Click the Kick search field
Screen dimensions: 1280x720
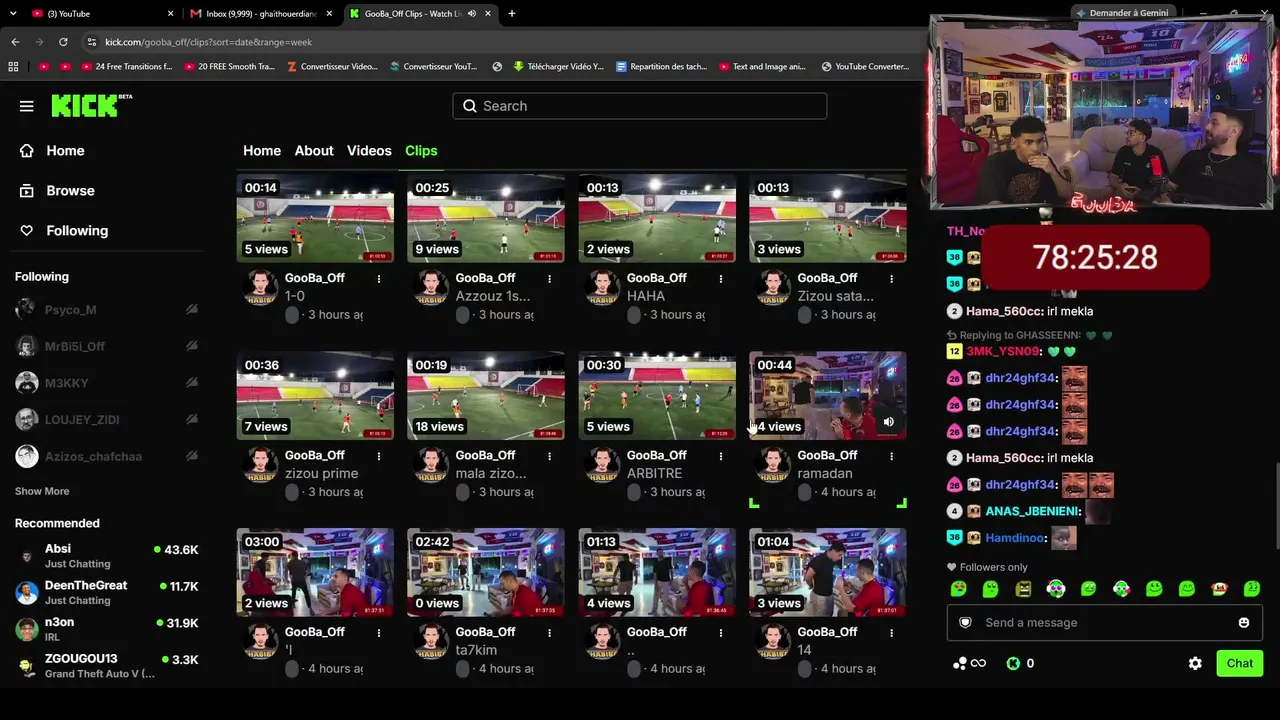click(x=640, y=106)
